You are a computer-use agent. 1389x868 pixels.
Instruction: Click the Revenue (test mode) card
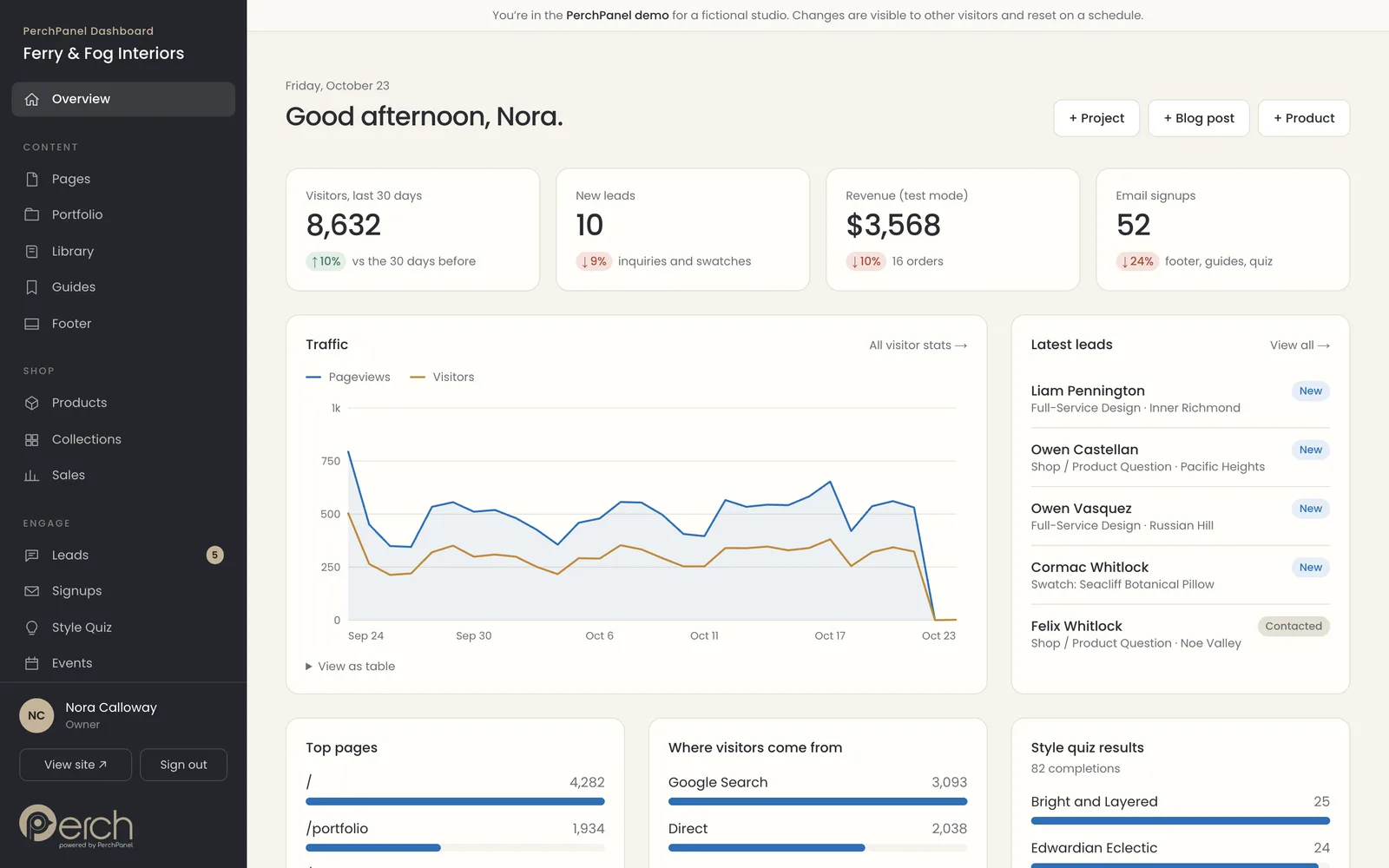pos(952,229)
